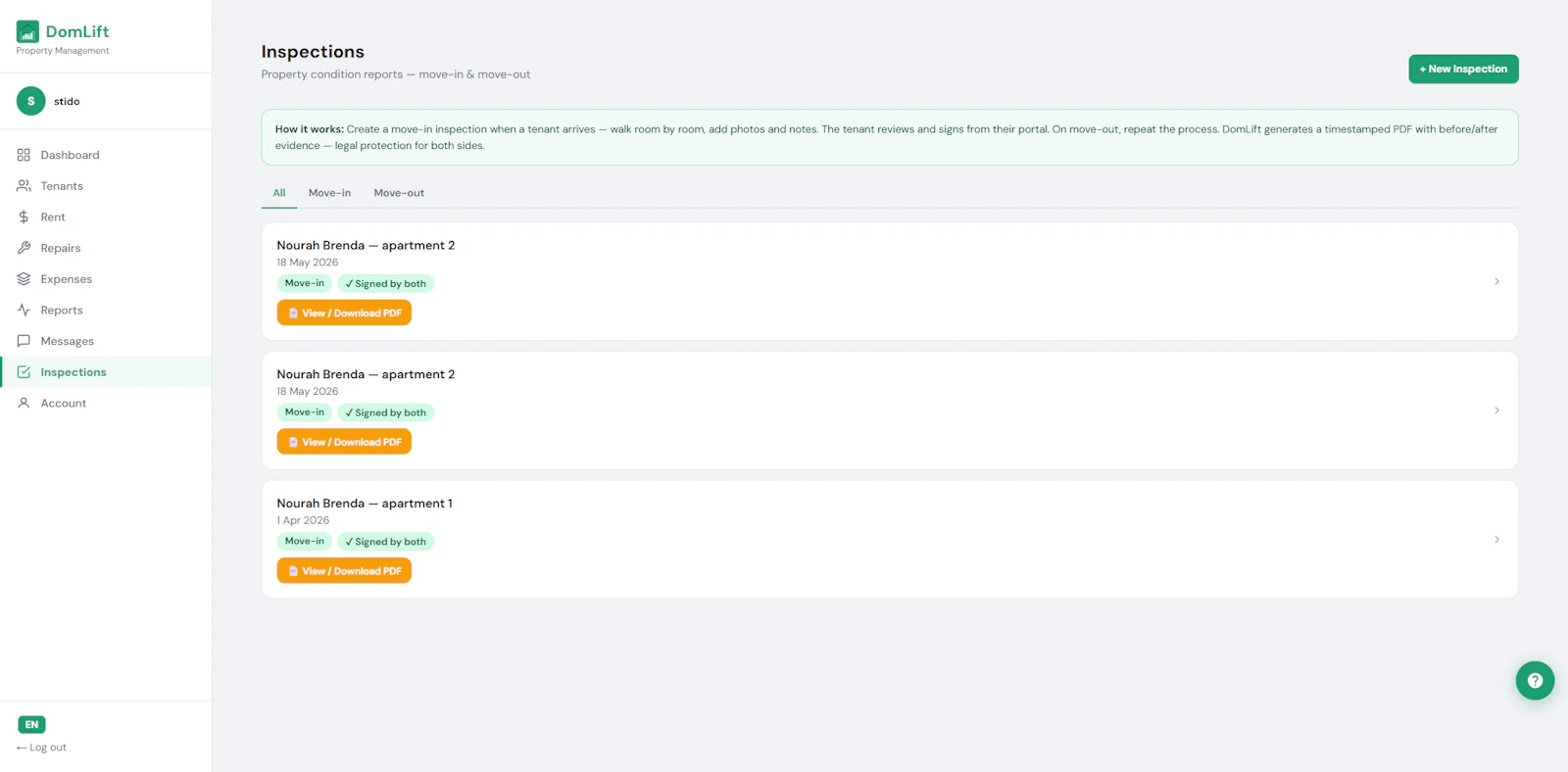This screenshot has width=1568, height=772.
Task: Click the stido username label
Action: point(67,101)
